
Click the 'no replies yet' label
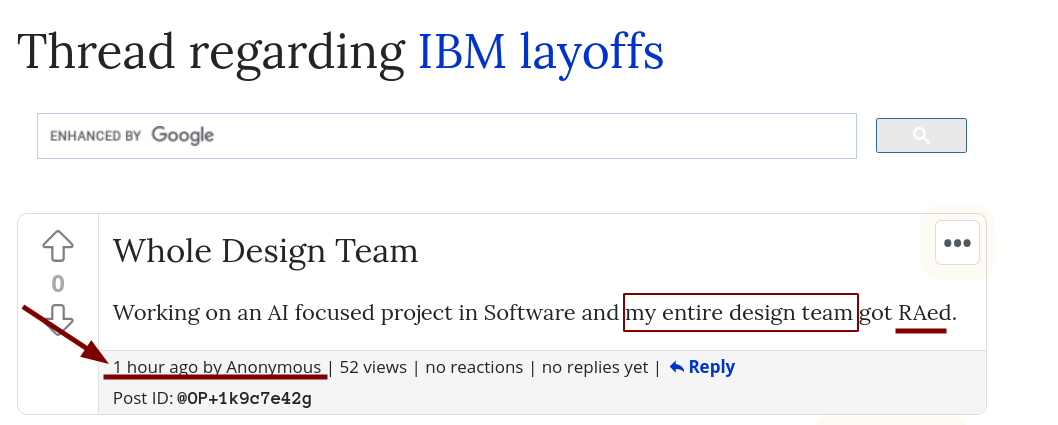point(595,367)
